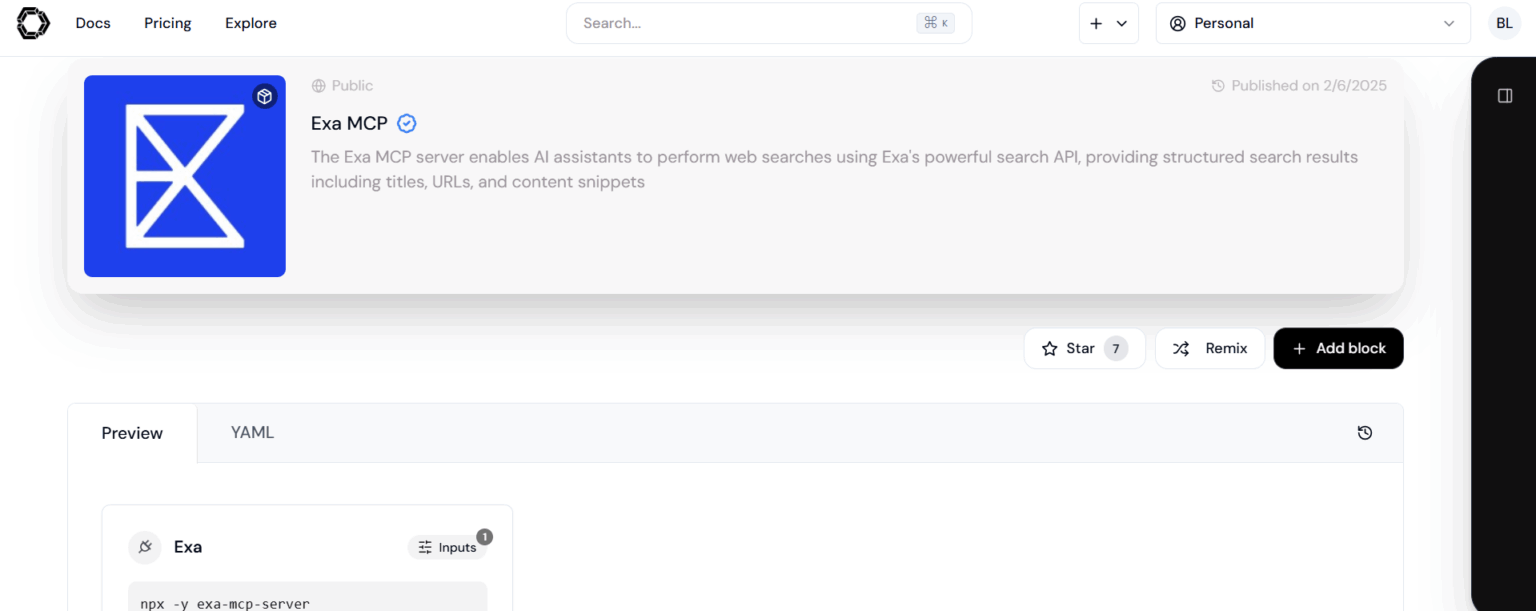Click the Exa plug icon in preview card
This screenshot has height=611, width=1536.
tap(145, 547)
